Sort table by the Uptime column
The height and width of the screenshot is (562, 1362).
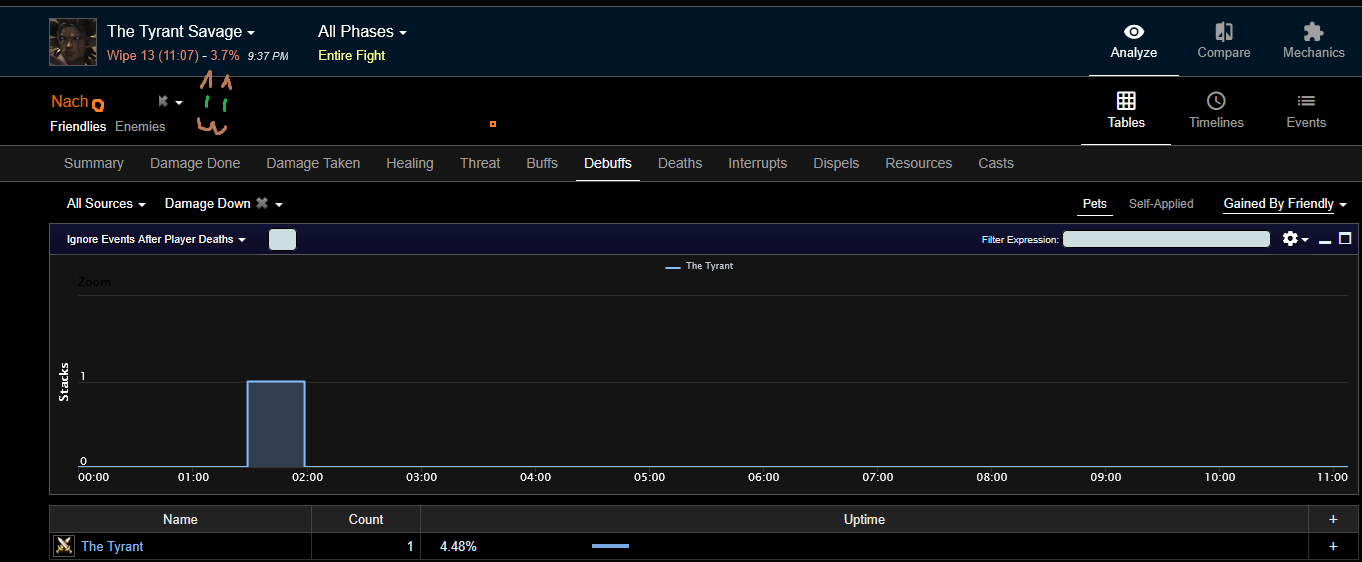coord(864,519)
